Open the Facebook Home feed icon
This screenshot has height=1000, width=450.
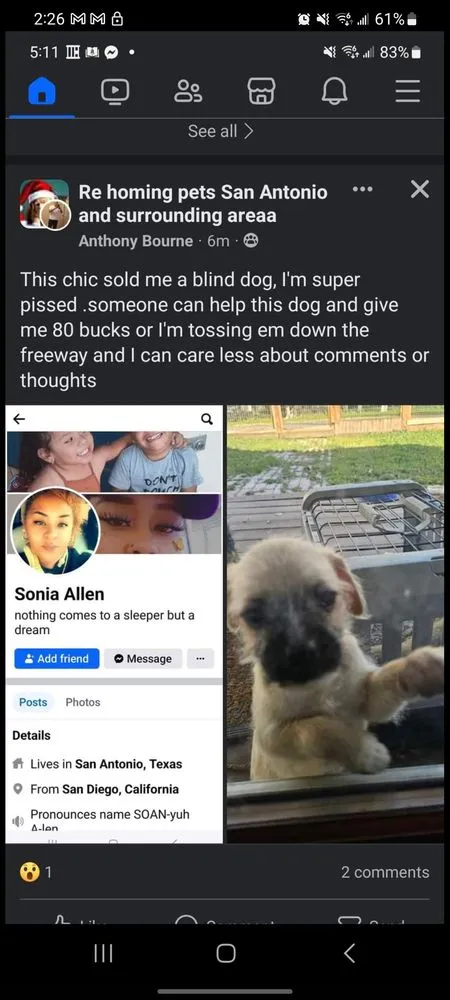(x=42, y=91)
